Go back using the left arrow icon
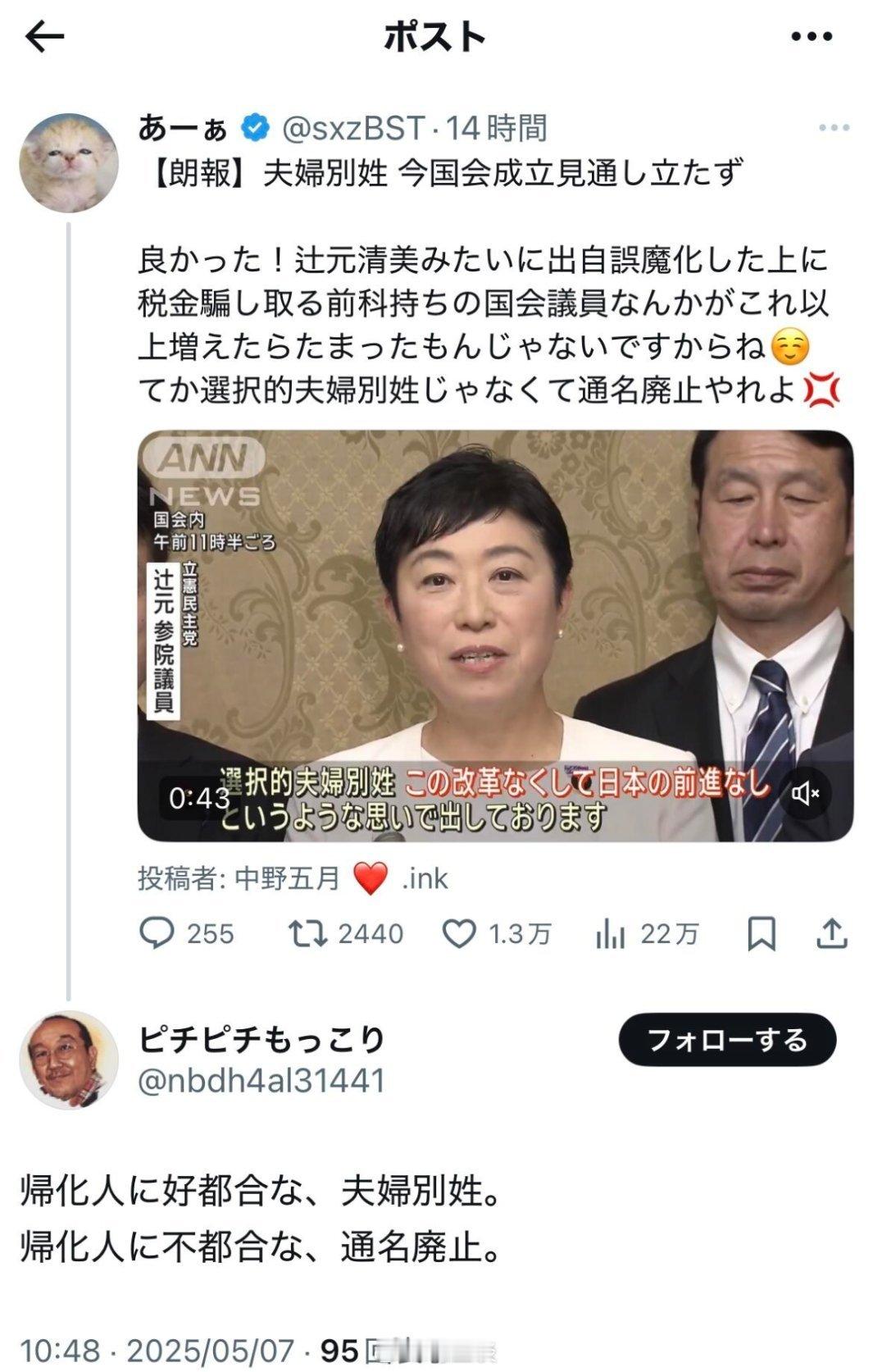873x1372 pixels. point(45,37)
